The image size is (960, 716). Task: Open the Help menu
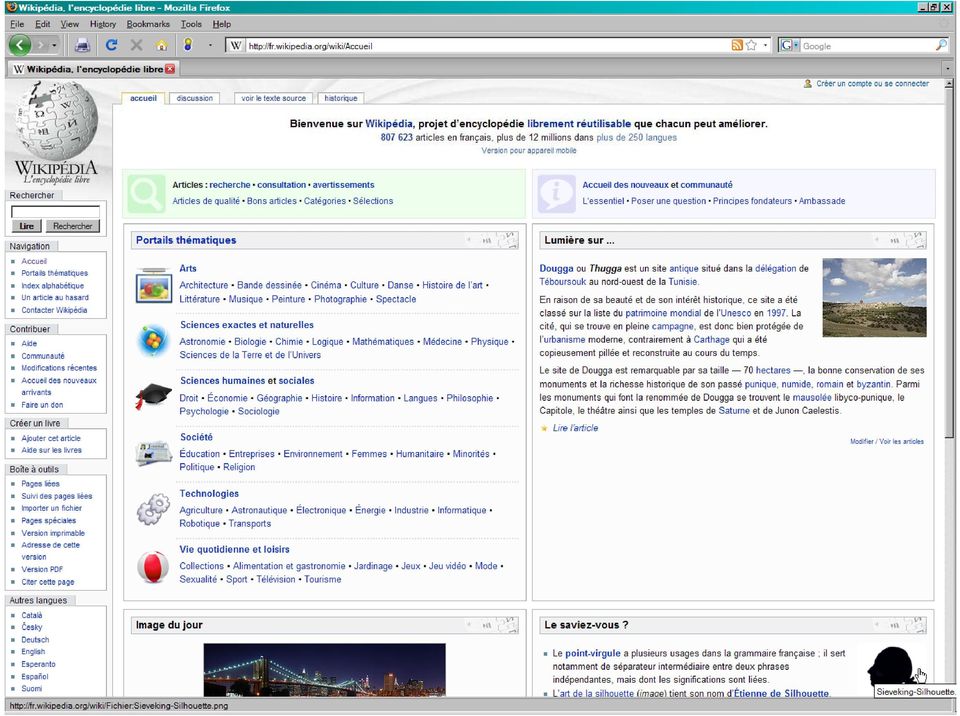[x=222, y=24]
